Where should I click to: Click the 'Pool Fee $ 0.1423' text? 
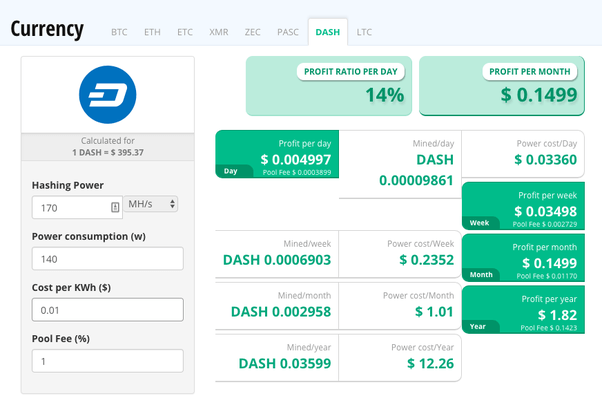click(x=549, y=328)
